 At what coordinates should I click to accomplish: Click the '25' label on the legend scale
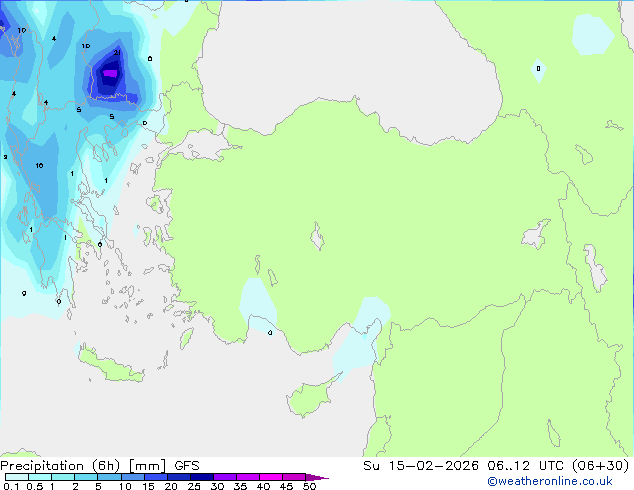[x=194, y=486]
